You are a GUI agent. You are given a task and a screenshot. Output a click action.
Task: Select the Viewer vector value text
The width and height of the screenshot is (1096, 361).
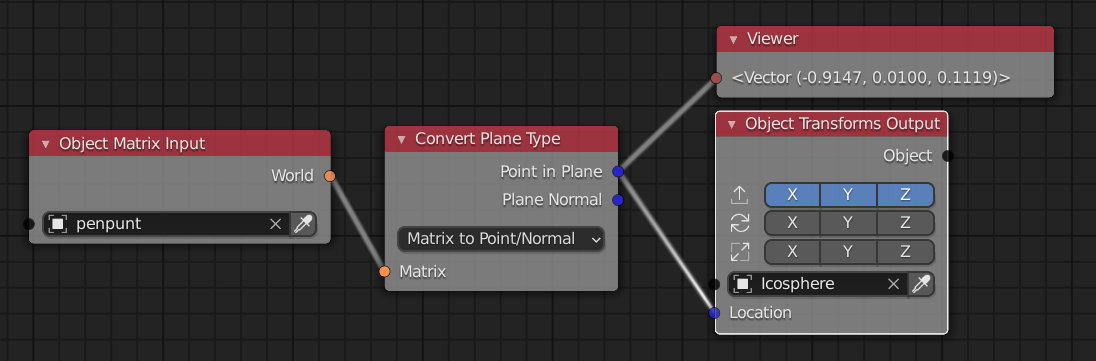tap(871, 78)
